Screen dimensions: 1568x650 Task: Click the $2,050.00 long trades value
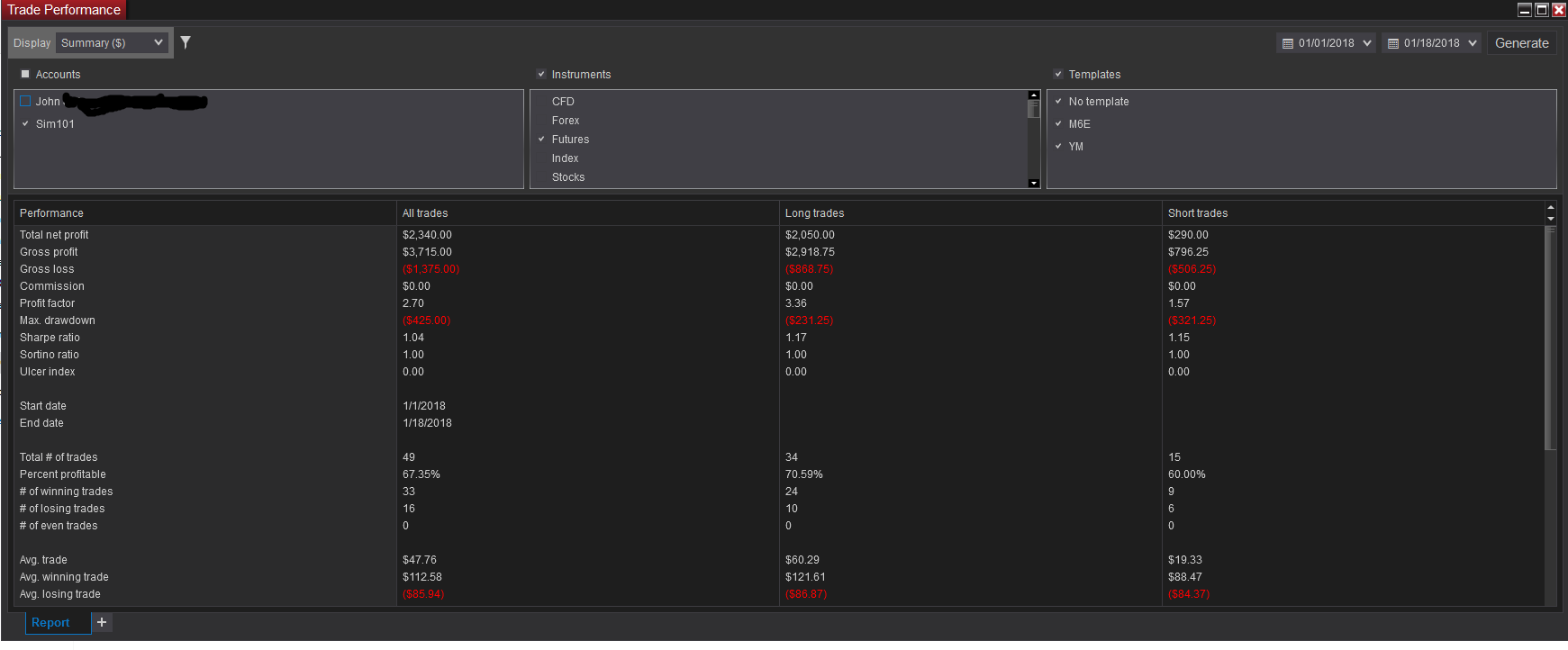pyautogui.click(x=810, y=235)
